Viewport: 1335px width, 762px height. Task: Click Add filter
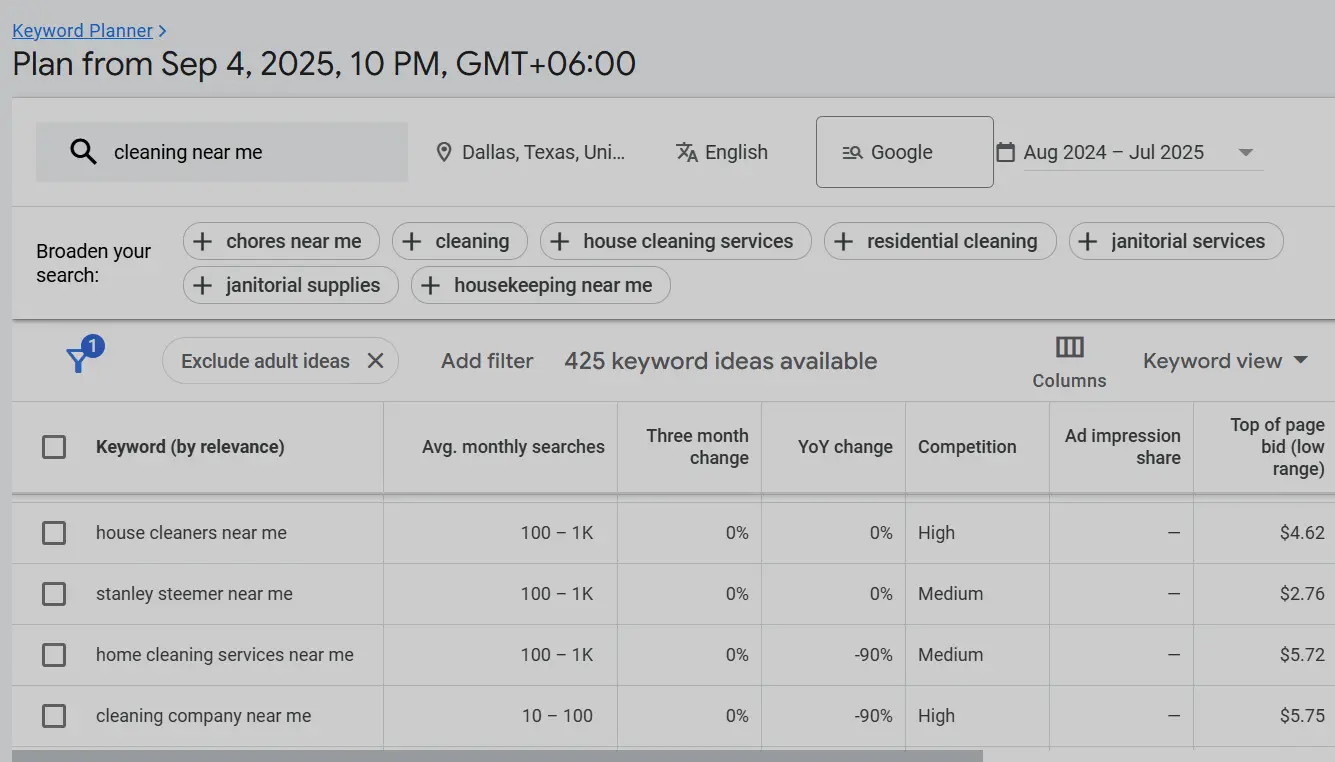pyautogui.click(x=487, y=361)
